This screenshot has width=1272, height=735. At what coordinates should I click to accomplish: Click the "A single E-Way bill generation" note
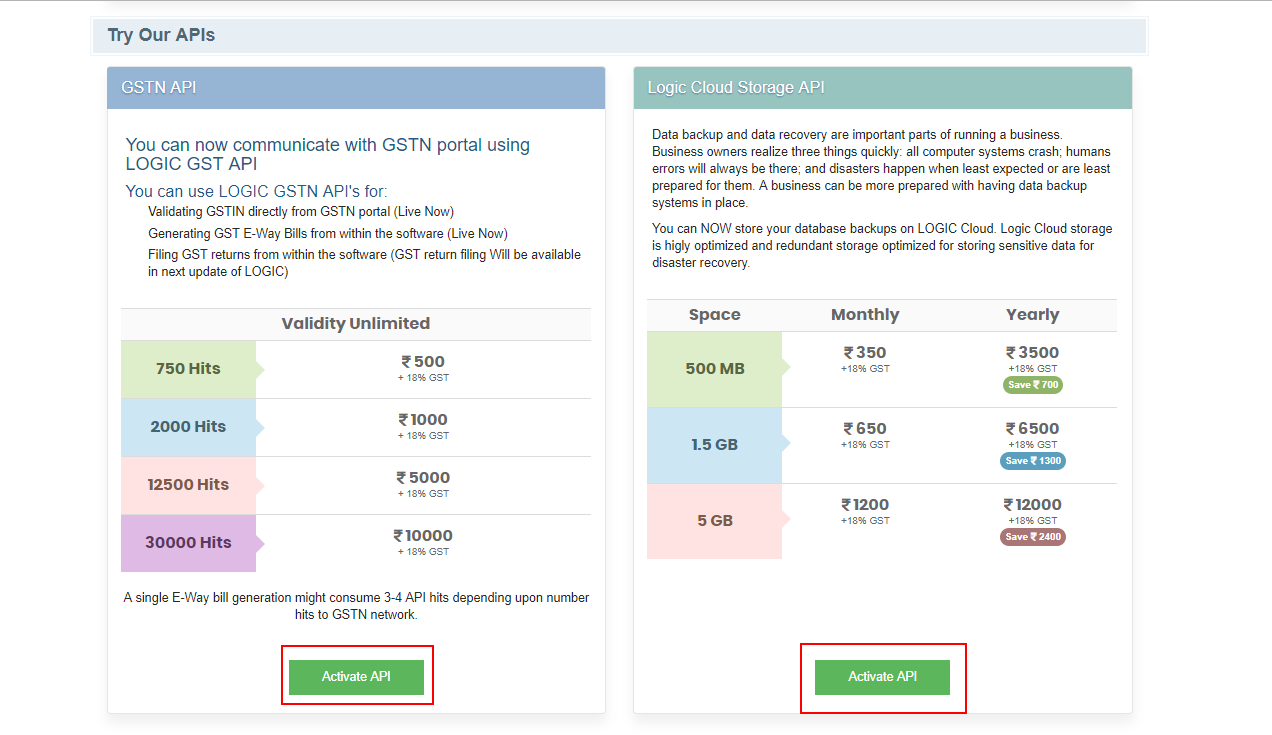click(x=356, y=606)
